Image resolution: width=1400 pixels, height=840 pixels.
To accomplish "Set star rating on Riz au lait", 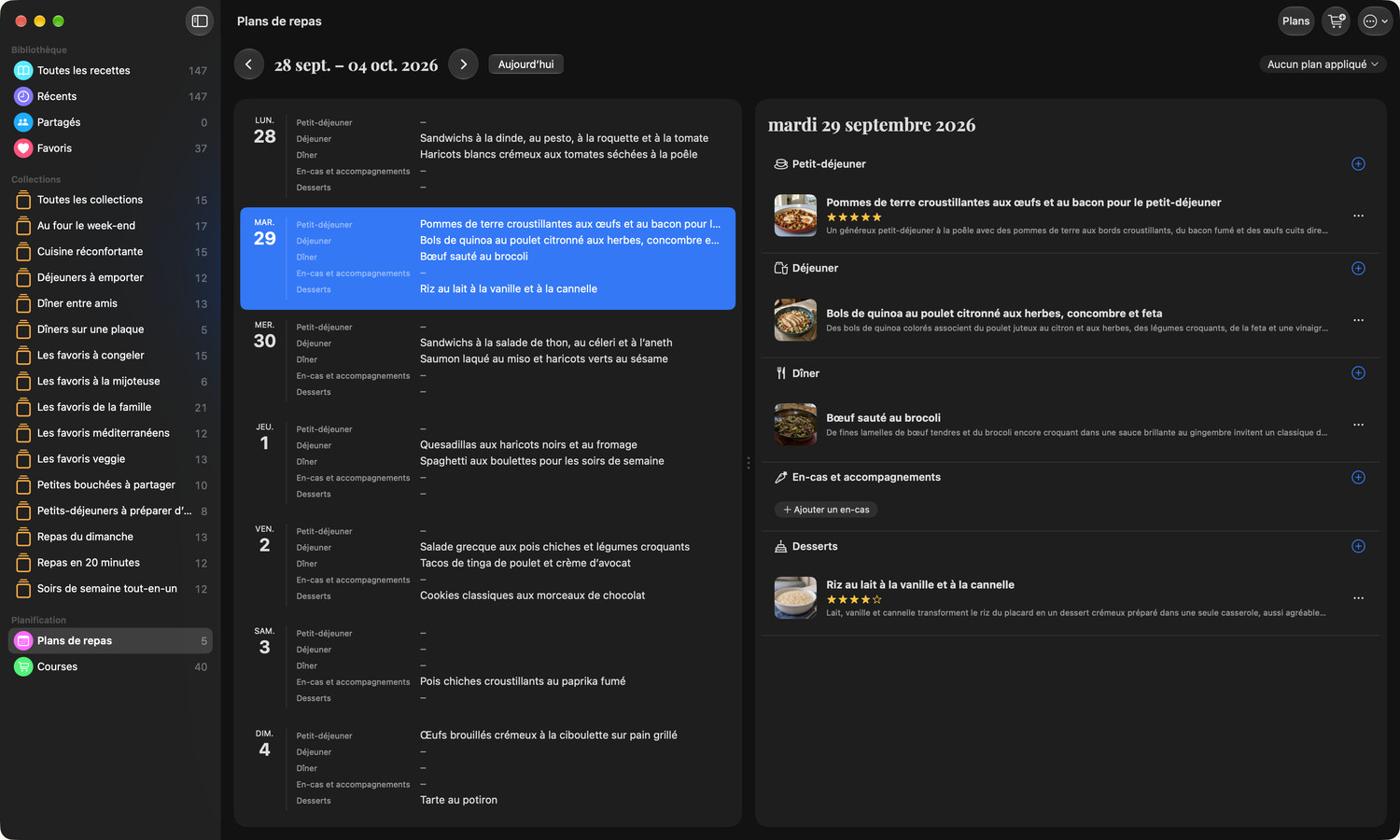I will (854, 600).
